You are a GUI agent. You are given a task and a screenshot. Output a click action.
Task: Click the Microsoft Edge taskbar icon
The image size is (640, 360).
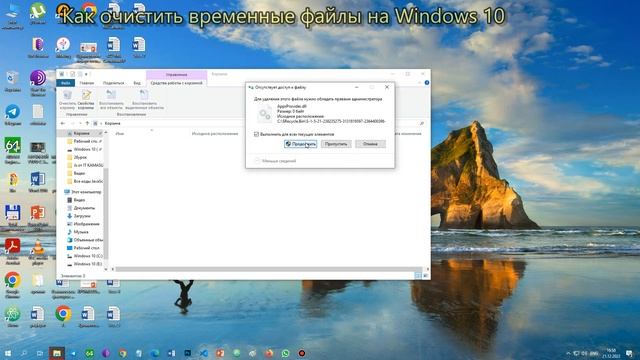pos(155,353)
